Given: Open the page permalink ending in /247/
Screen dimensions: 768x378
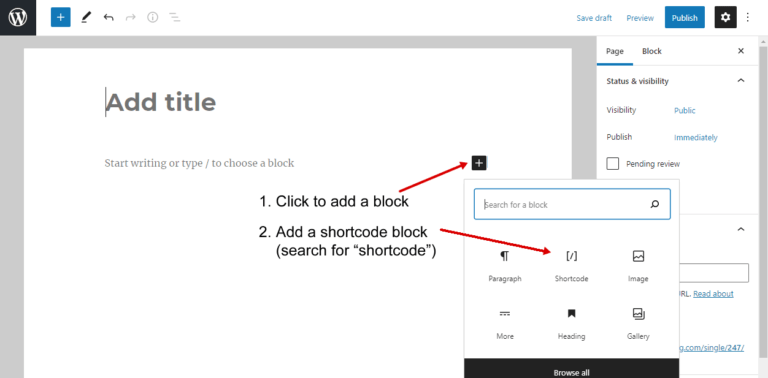Looking at the screenshot, I should 712,348.
